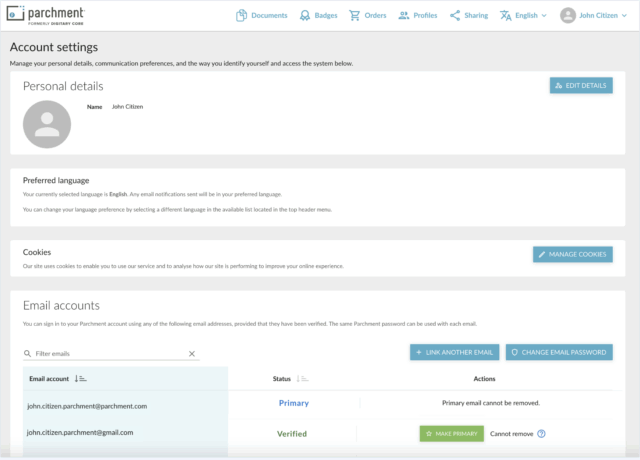Click the search magnifier icon beside Filter emails
The image size is (640, 460).
point(27,354)
